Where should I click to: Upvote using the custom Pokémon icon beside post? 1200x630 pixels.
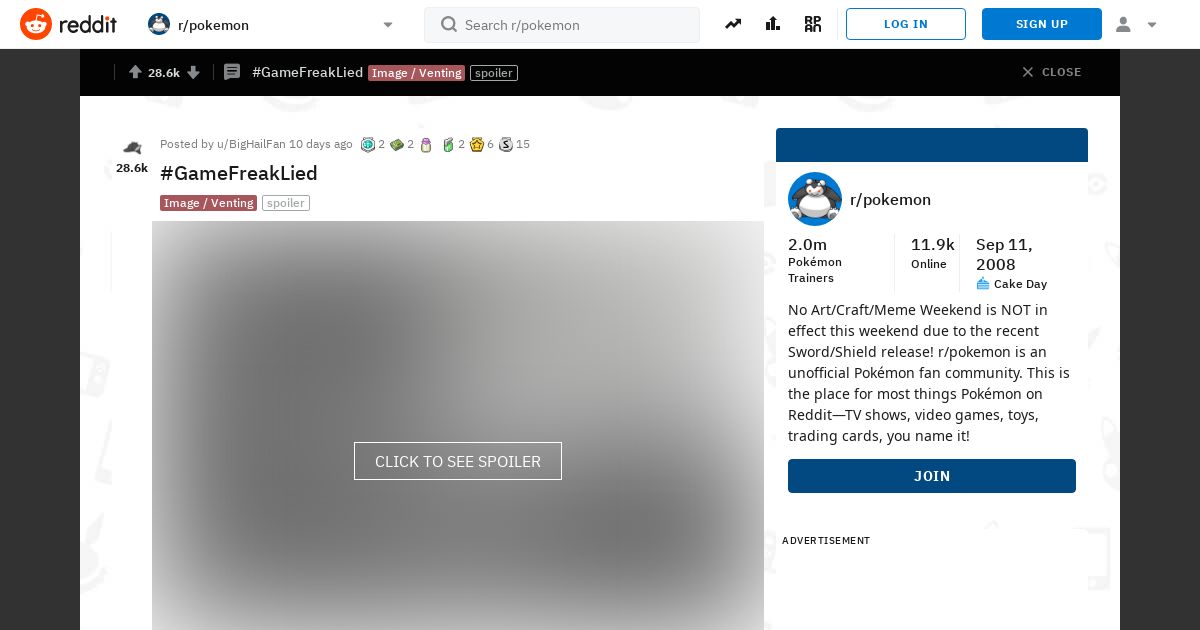(132, 148)
